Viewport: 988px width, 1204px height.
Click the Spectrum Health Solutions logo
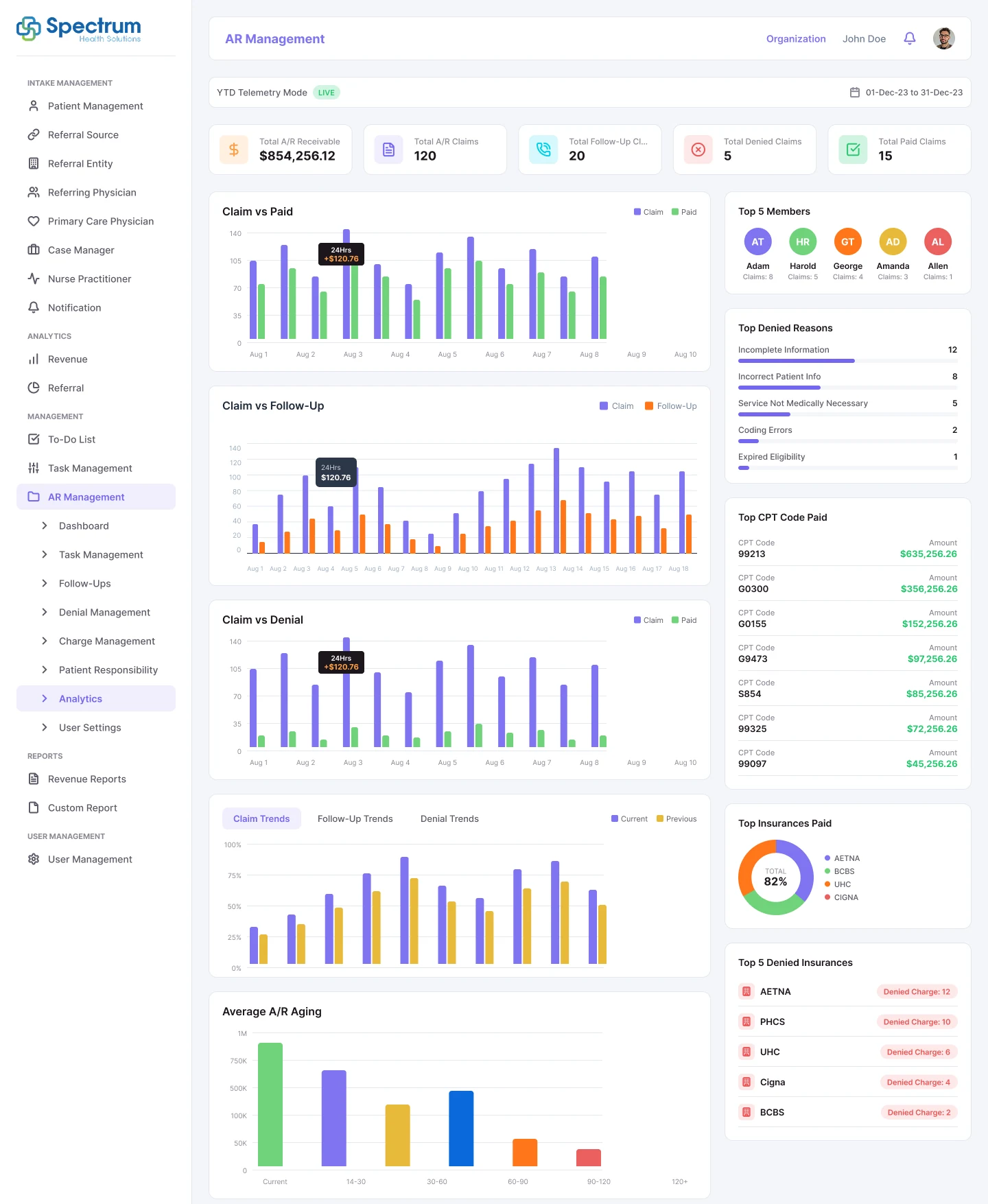tap(79, 29)
